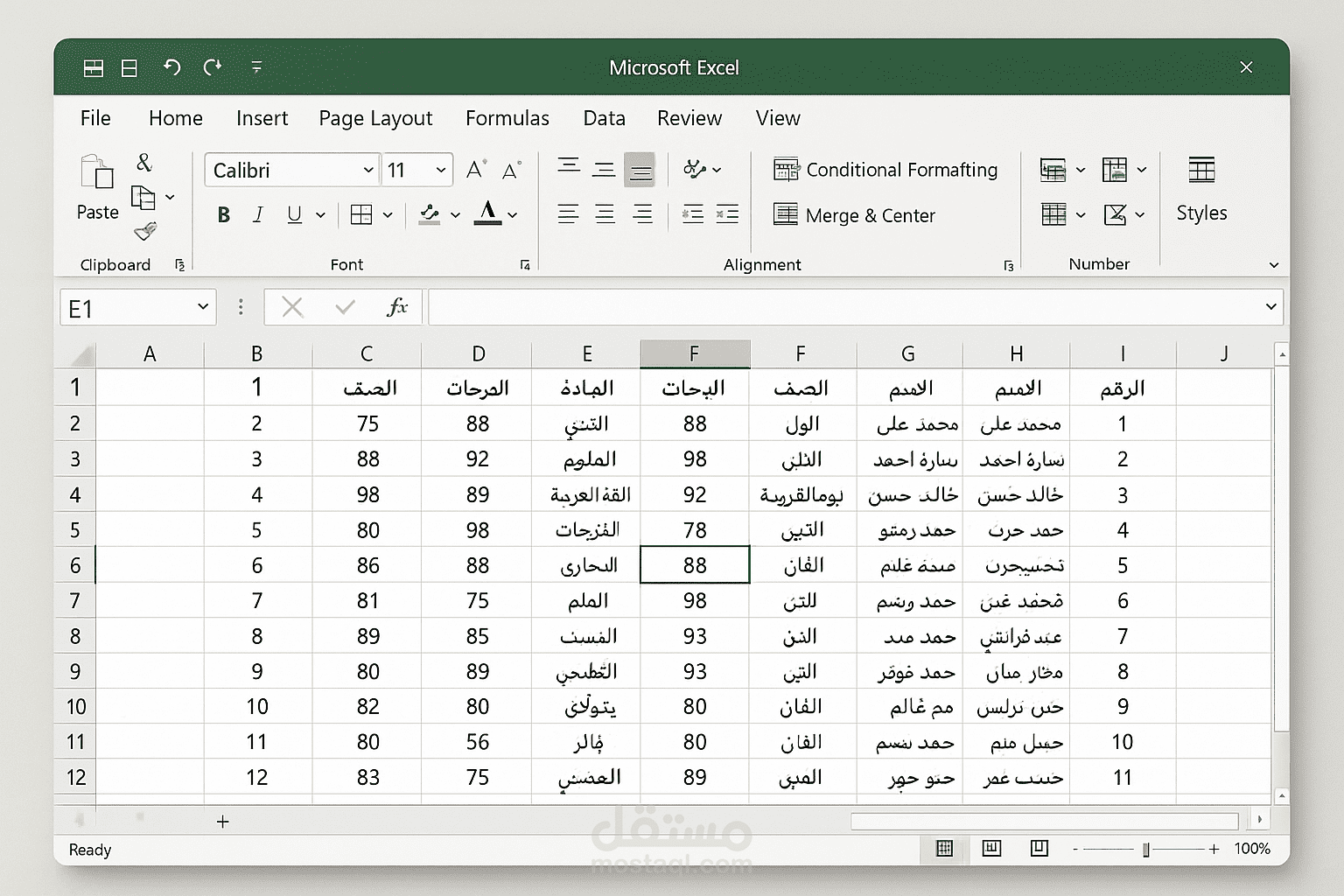The width and height of the screenshot is (1344, 896).
Task: Toggle Bold formatting
Action: [224, 215]
